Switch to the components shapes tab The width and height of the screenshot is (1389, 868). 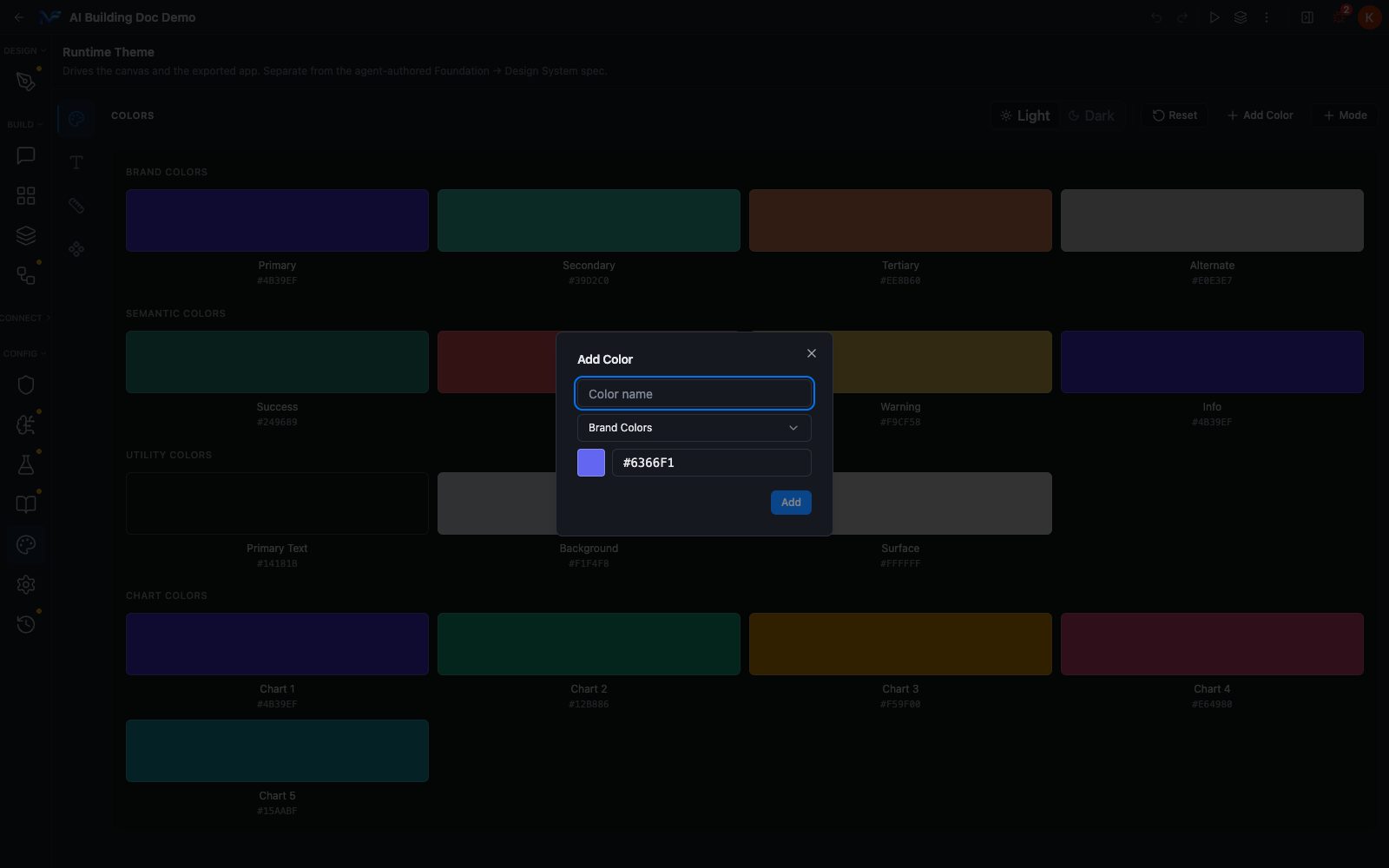pos(76,249)
